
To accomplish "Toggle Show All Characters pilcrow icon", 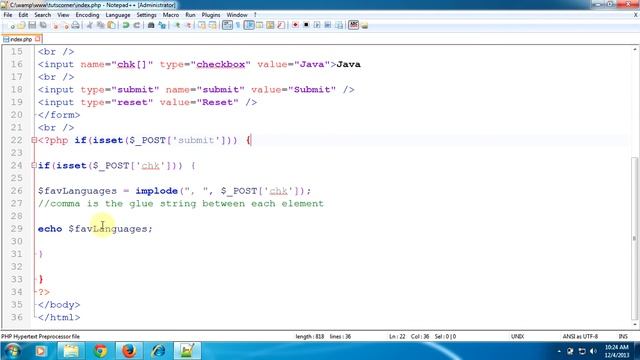I will pyautogui.click(x=238, y=25).
